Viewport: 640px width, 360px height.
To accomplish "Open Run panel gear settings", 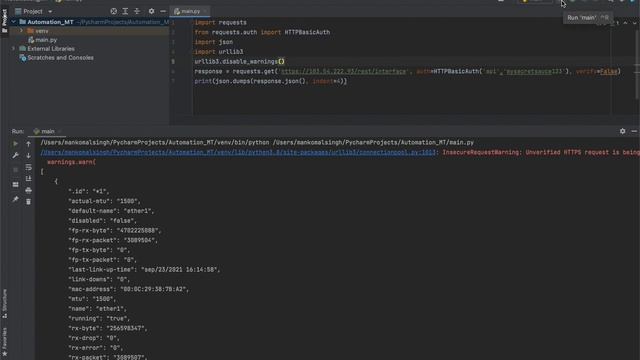I will tap(622, 131).
